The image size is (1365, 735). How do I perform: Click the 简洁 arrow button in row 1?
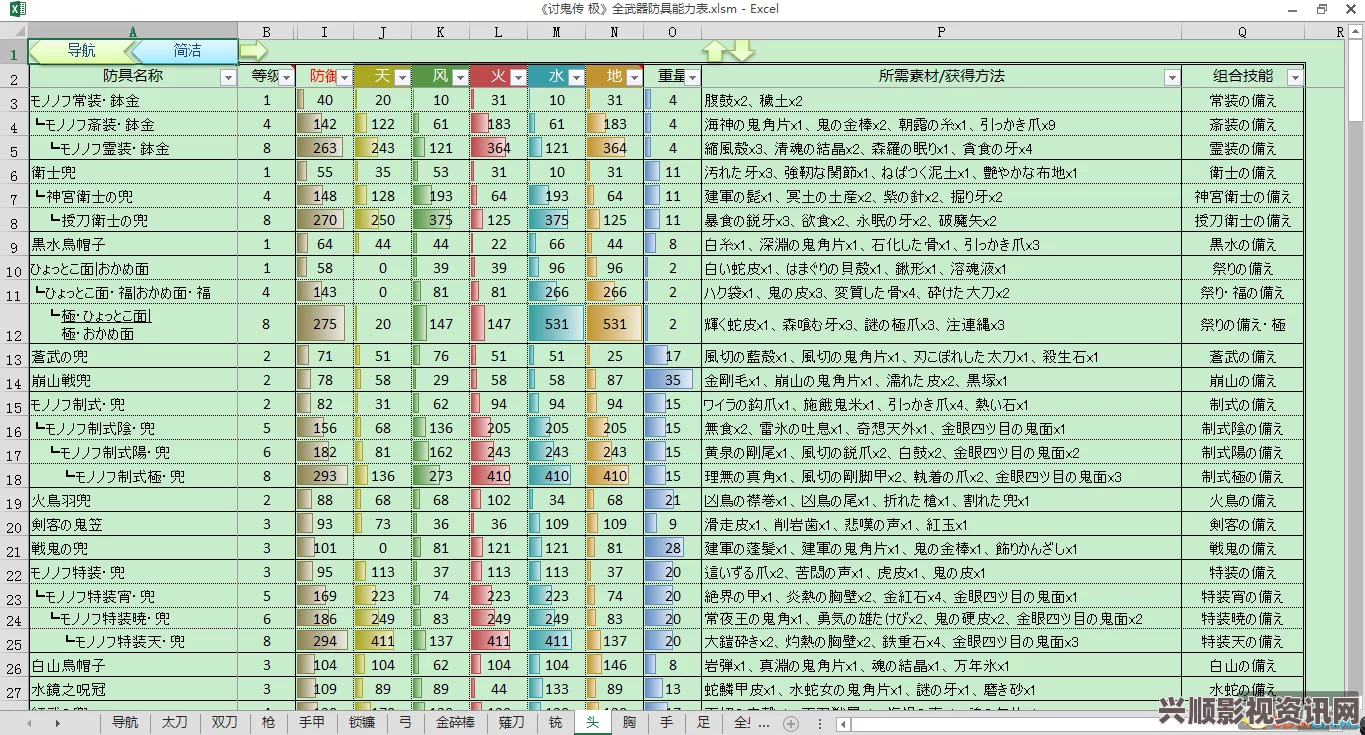(186, 50)
